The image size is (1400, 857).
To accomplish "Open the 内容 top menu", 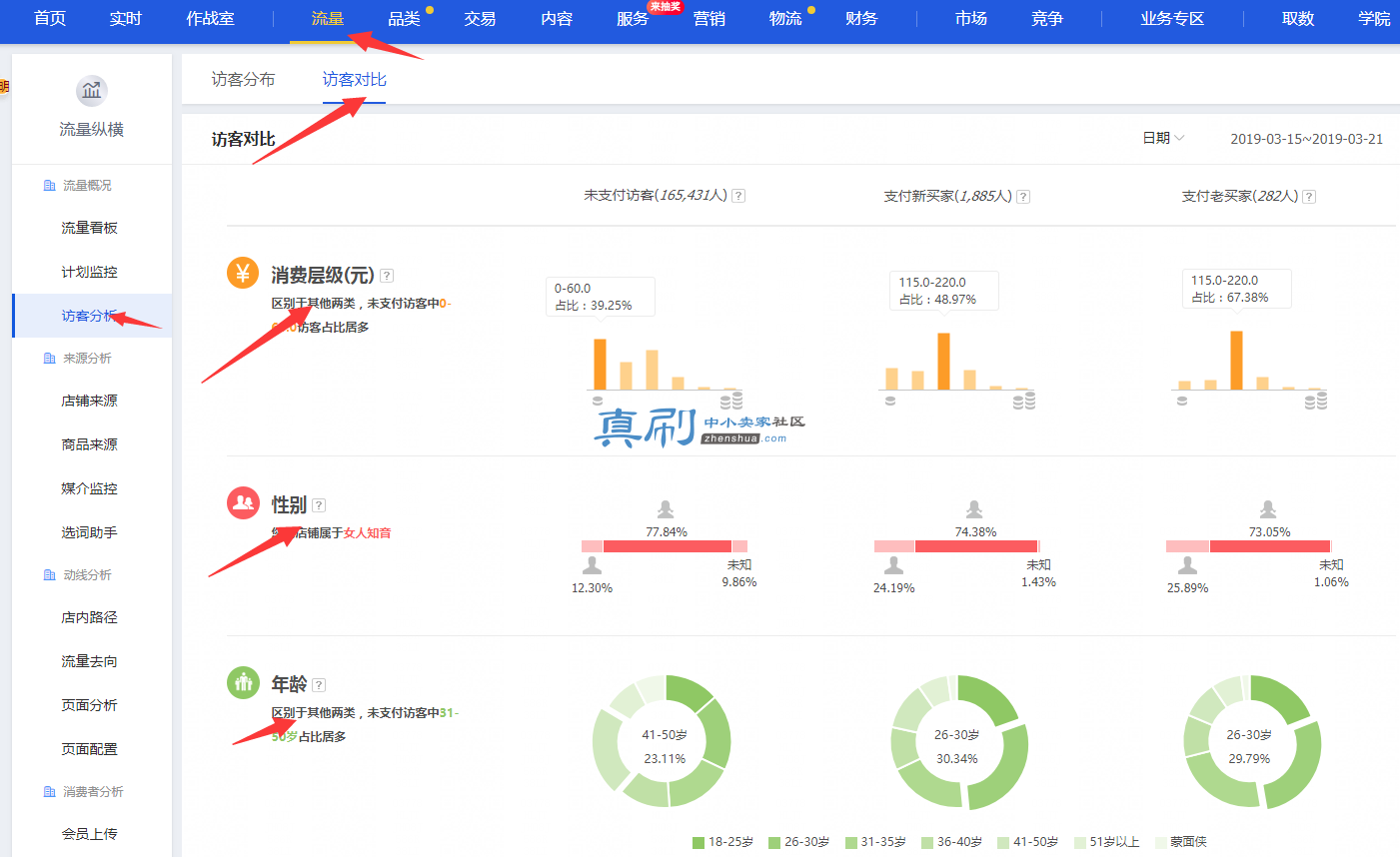I will [557, 19].
